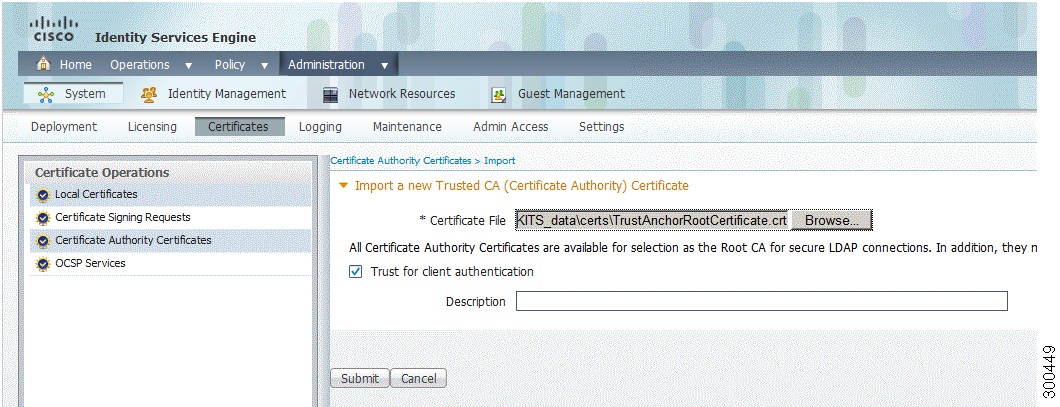
Task: Go to the Admin Access tab
Action: 510,126
